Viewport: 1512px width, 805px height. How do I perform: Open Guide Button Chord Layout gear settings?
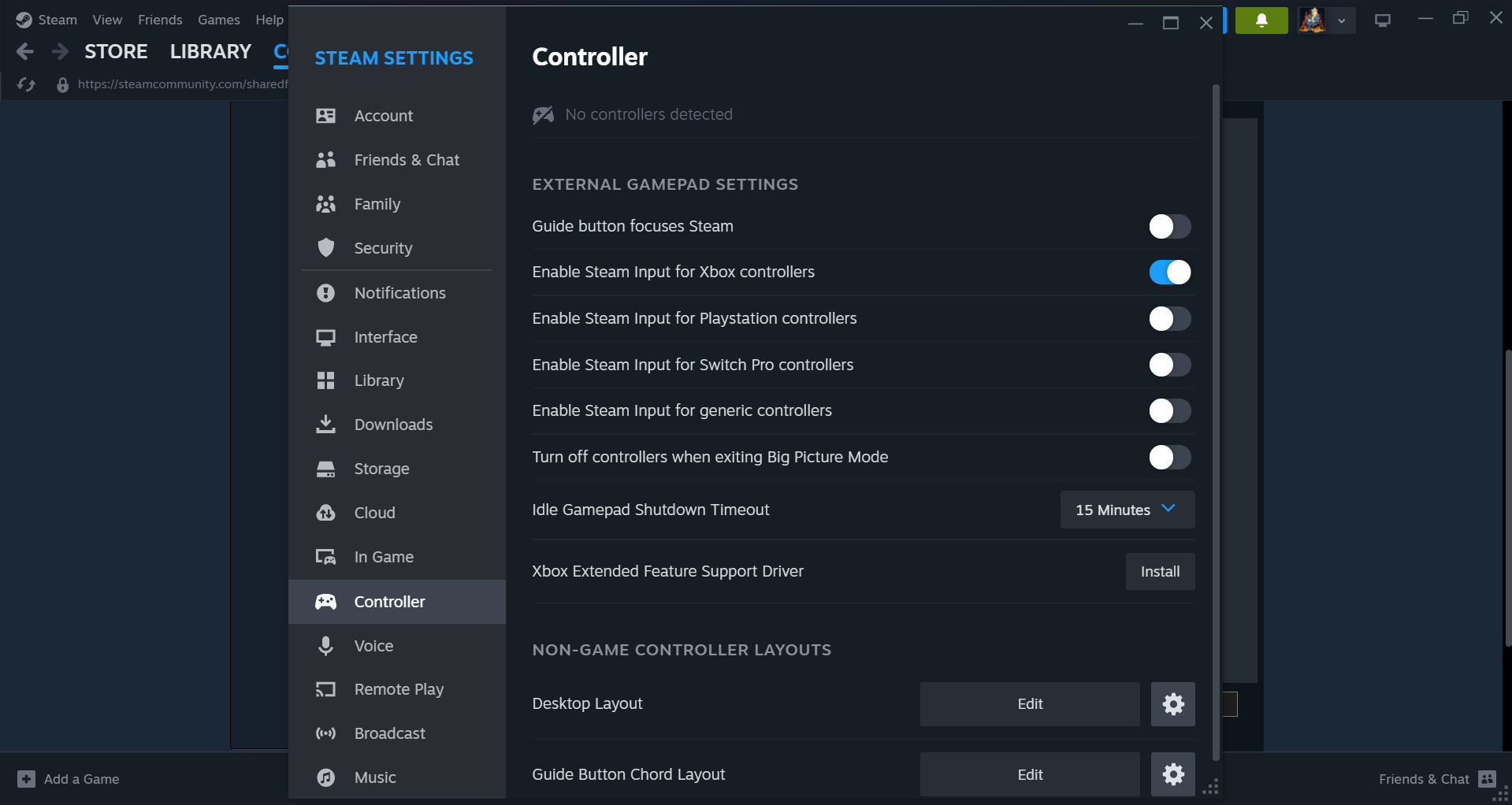tap(1172, 774)
